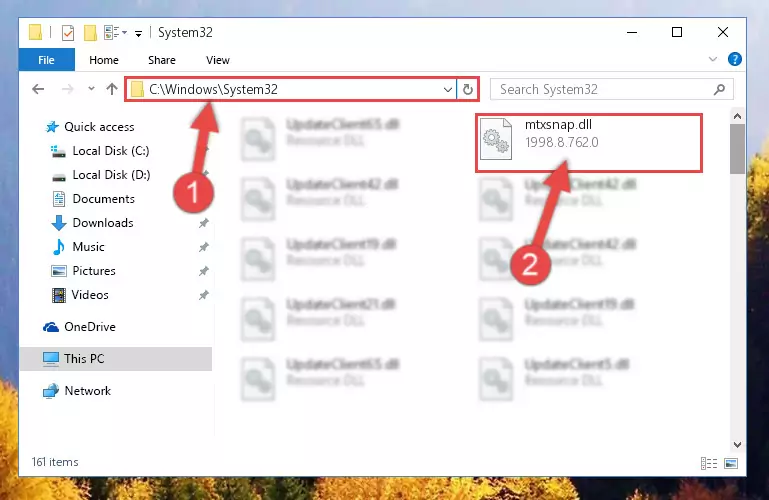Image resolution: width=769 pixels, height=500 pixels.
Task: Click the Properties checkmark icon in title bar
Action: click(x=68, y=33)
